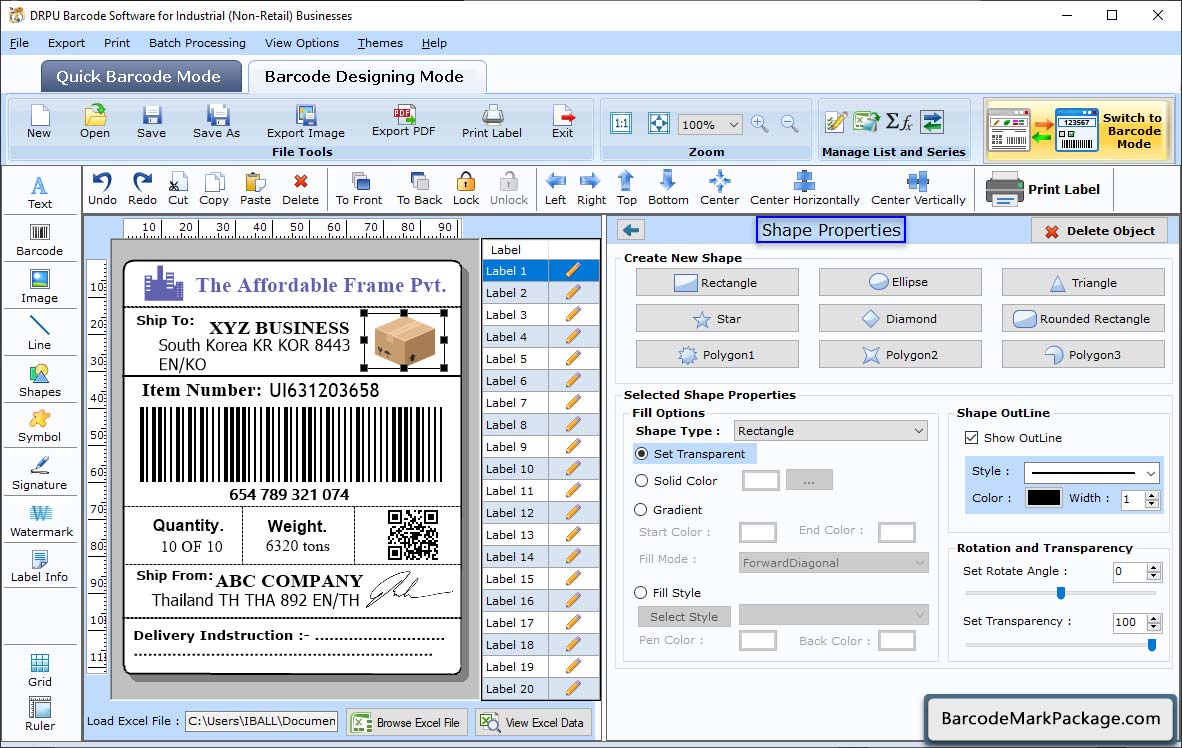Toggle the Grid display
1182x748 pixels.
coord(39,670)
